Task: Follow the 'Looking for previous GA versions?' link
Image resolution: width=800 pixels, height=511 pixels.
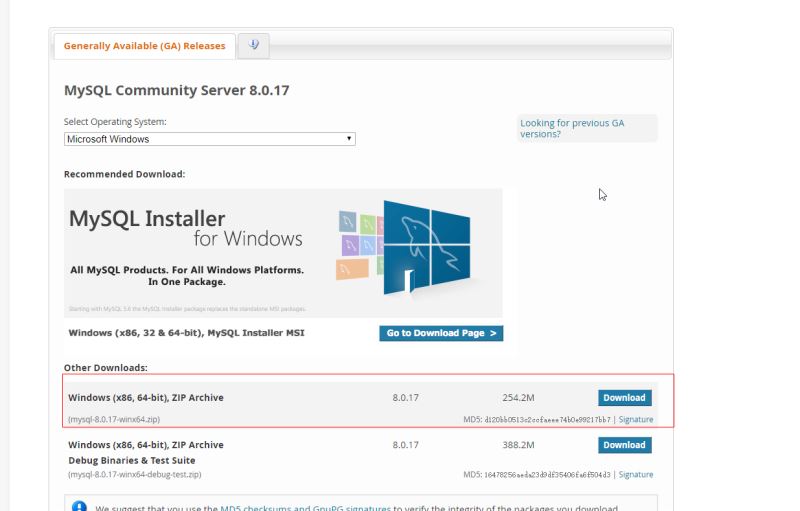Action: [x=571, y=128]
